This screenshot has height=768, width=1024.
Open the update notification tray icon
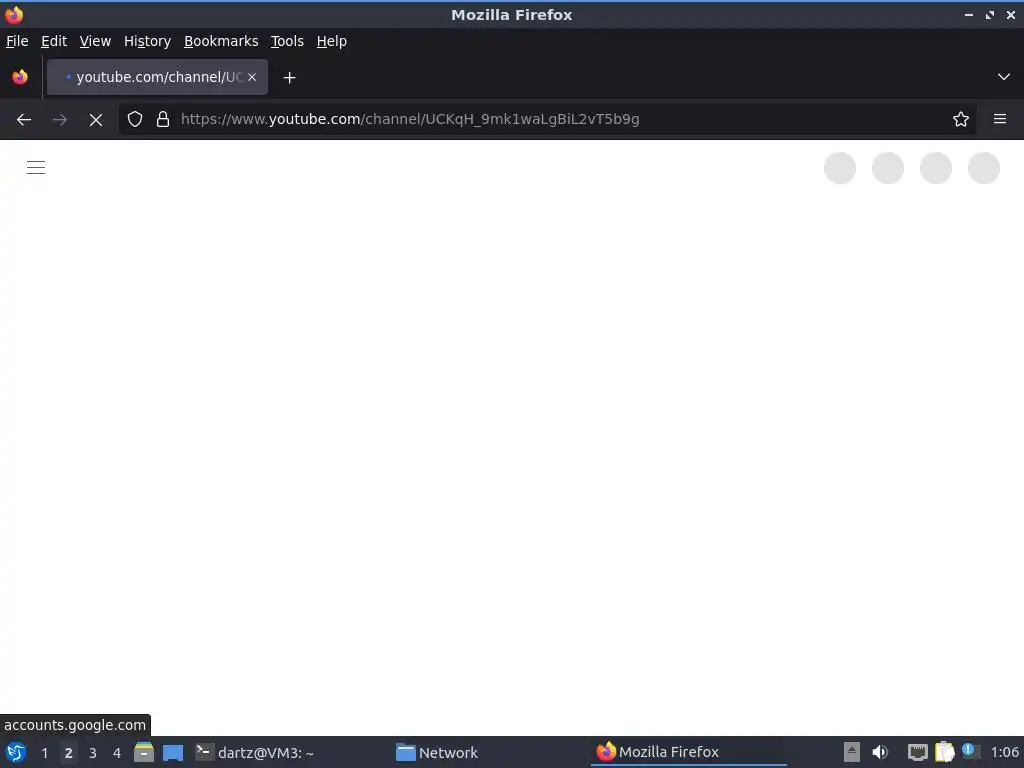[970, 752]
